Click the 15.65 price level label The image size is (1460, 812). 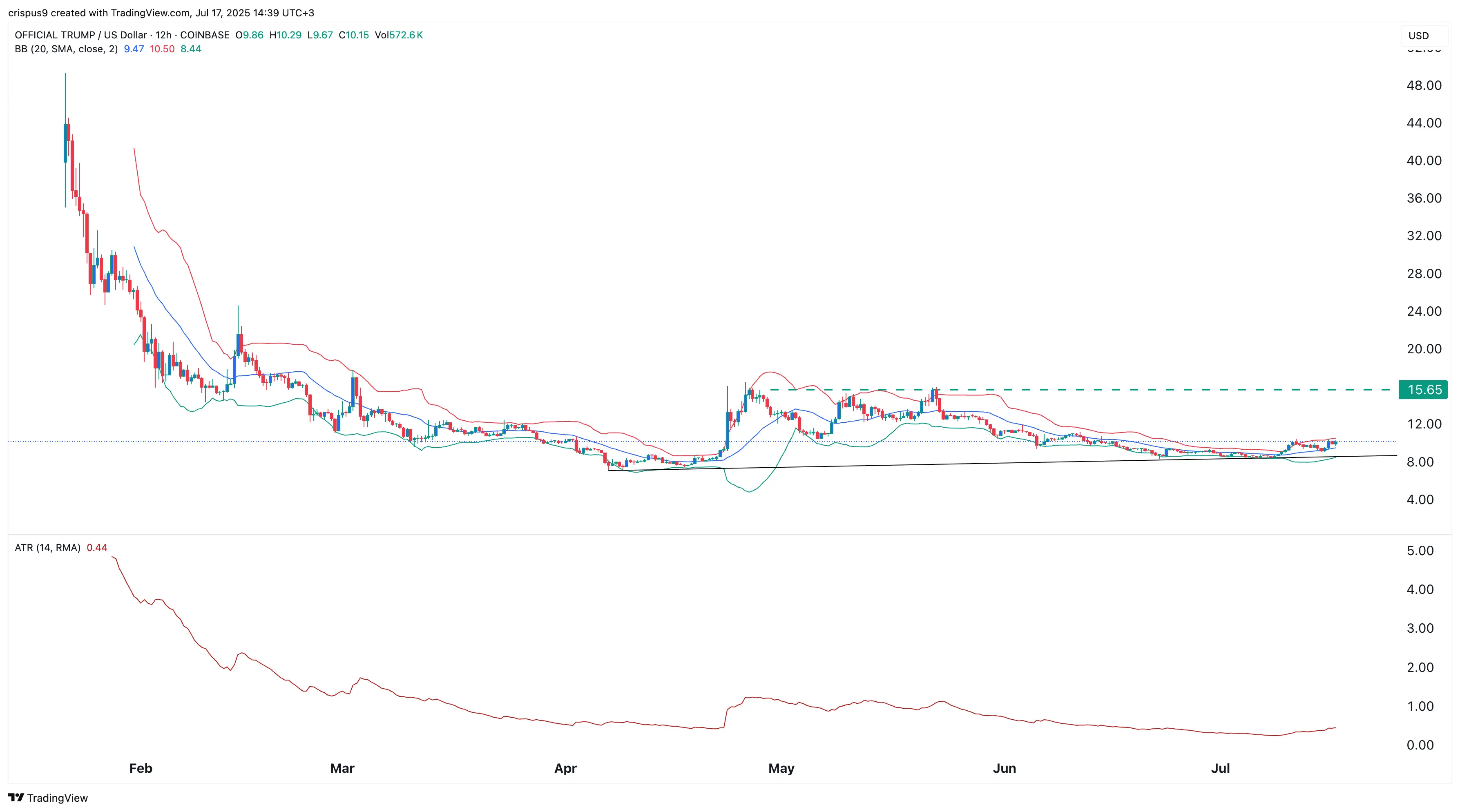(x=1423, y=390)
